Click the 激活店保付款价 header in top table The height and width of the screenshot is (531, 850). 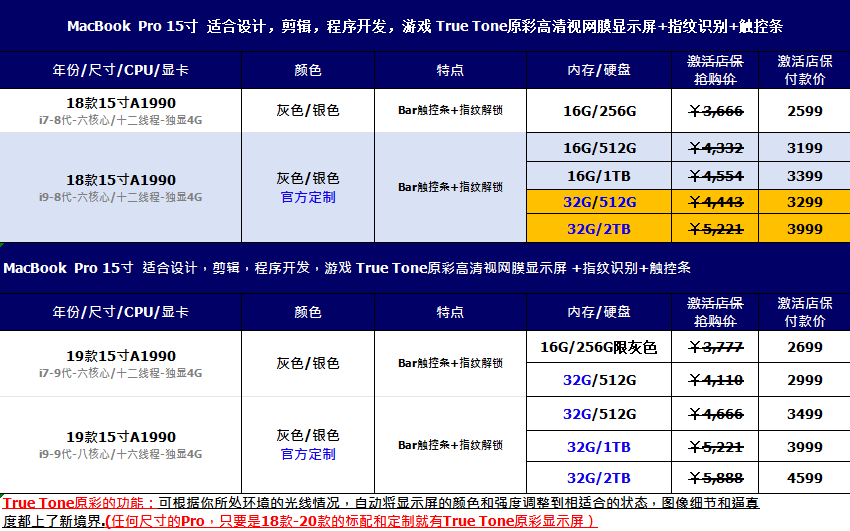click(804, 70)
